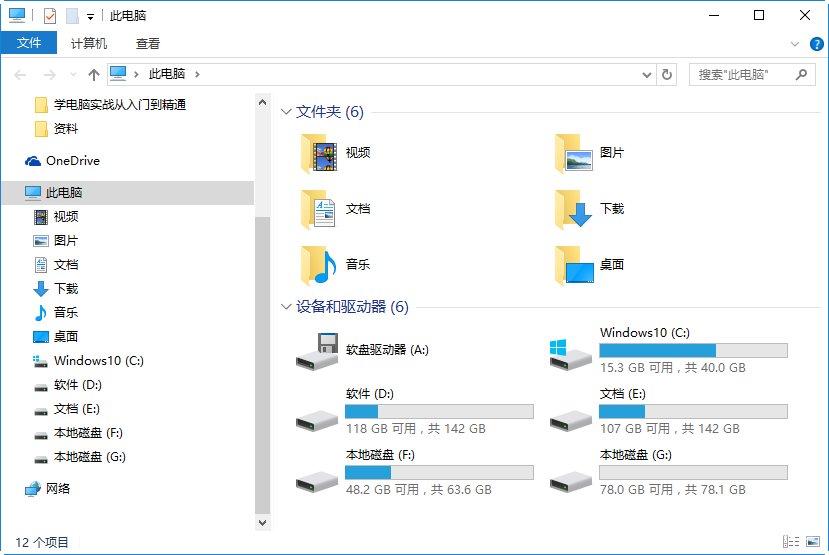Open the 音乐 folder icon in main pane
Screen dimensions: 829x555
coord(319,265)
